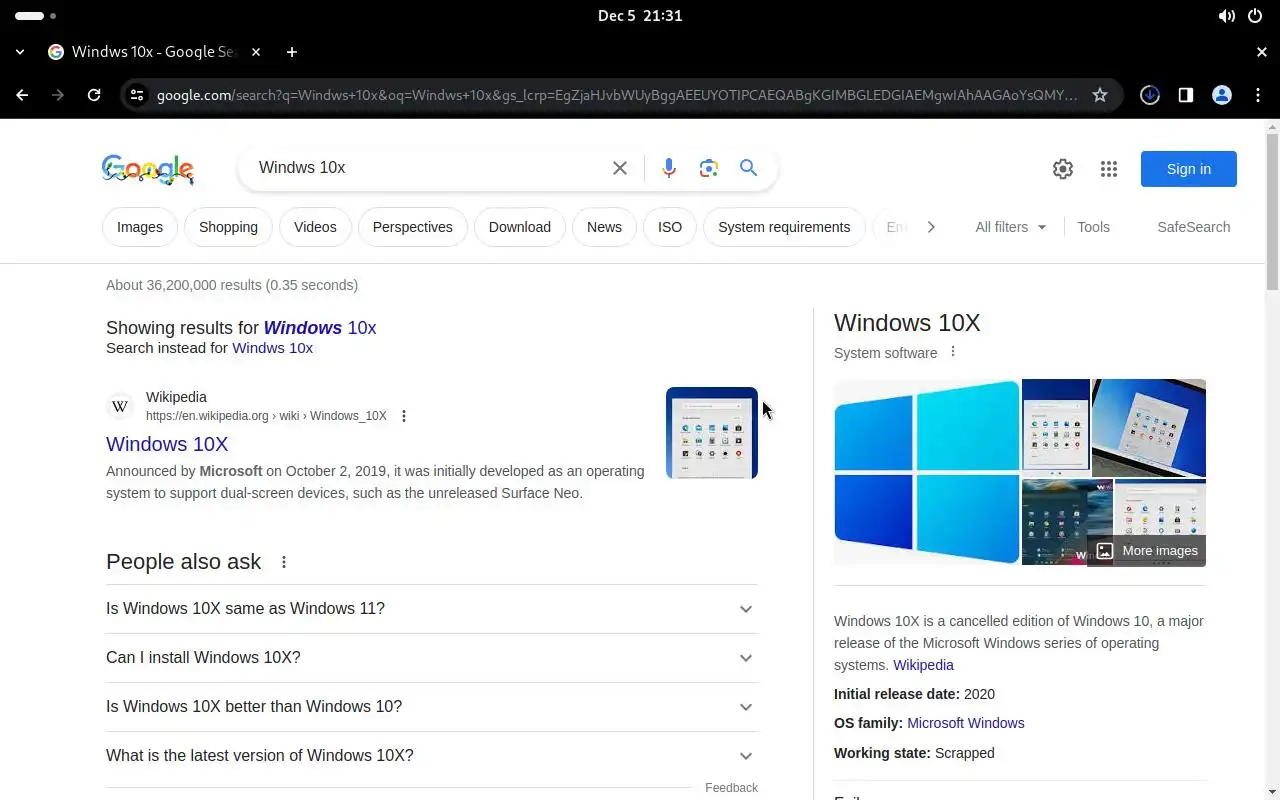Open People also ask three-dot menu
Image resolution: width=1280 pixels, height=800 pixels.
[x=284, y=562]
